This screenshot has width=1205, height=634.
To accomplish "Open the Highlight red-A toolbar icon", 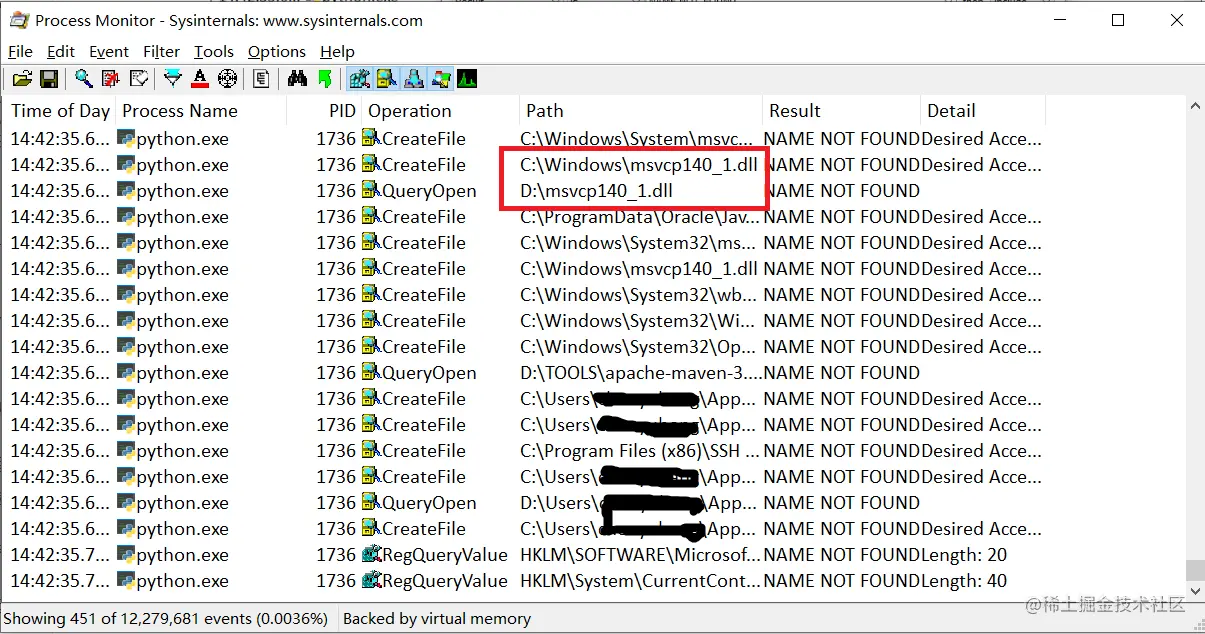I will pos(200,78).
